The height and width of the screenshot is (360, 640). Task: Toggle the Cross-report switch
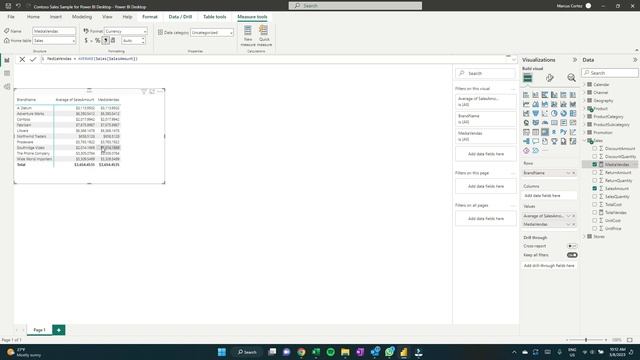coord(572,246)
